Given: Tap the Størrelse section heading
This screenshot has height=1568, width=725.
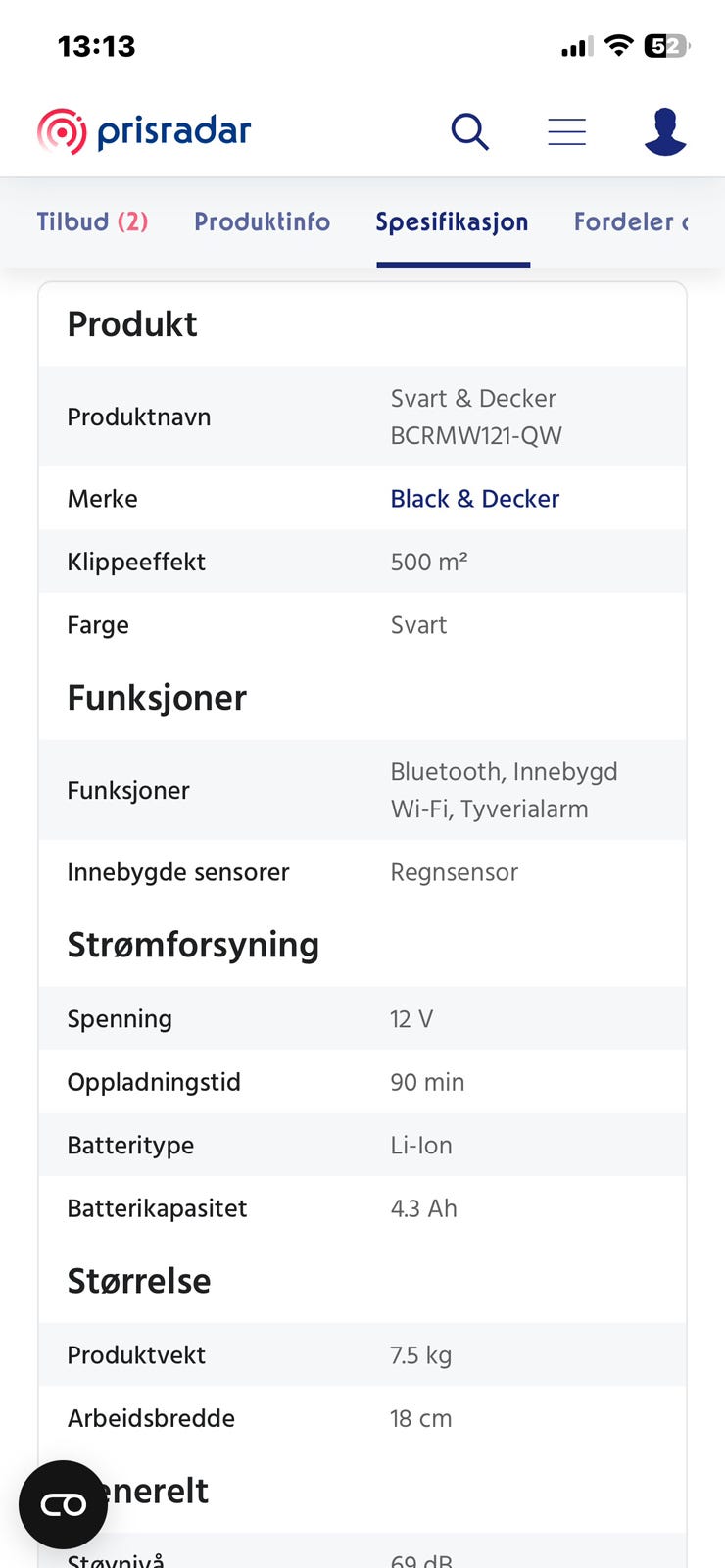Looking at the screenshot, I should click(139, 1281).
